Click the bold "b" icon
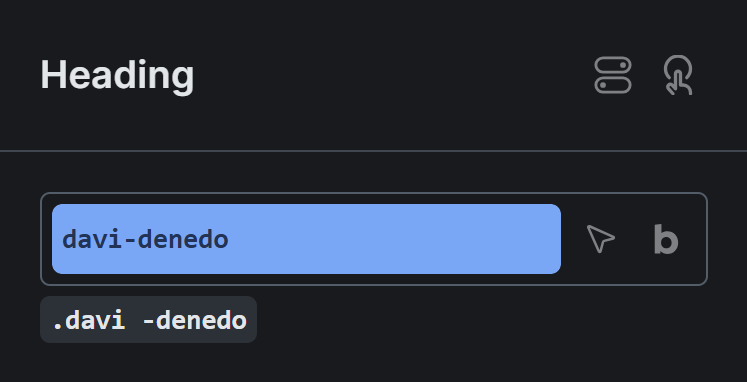Image resolution: width=747 pixels, height=382 pixels. [666, 239]
